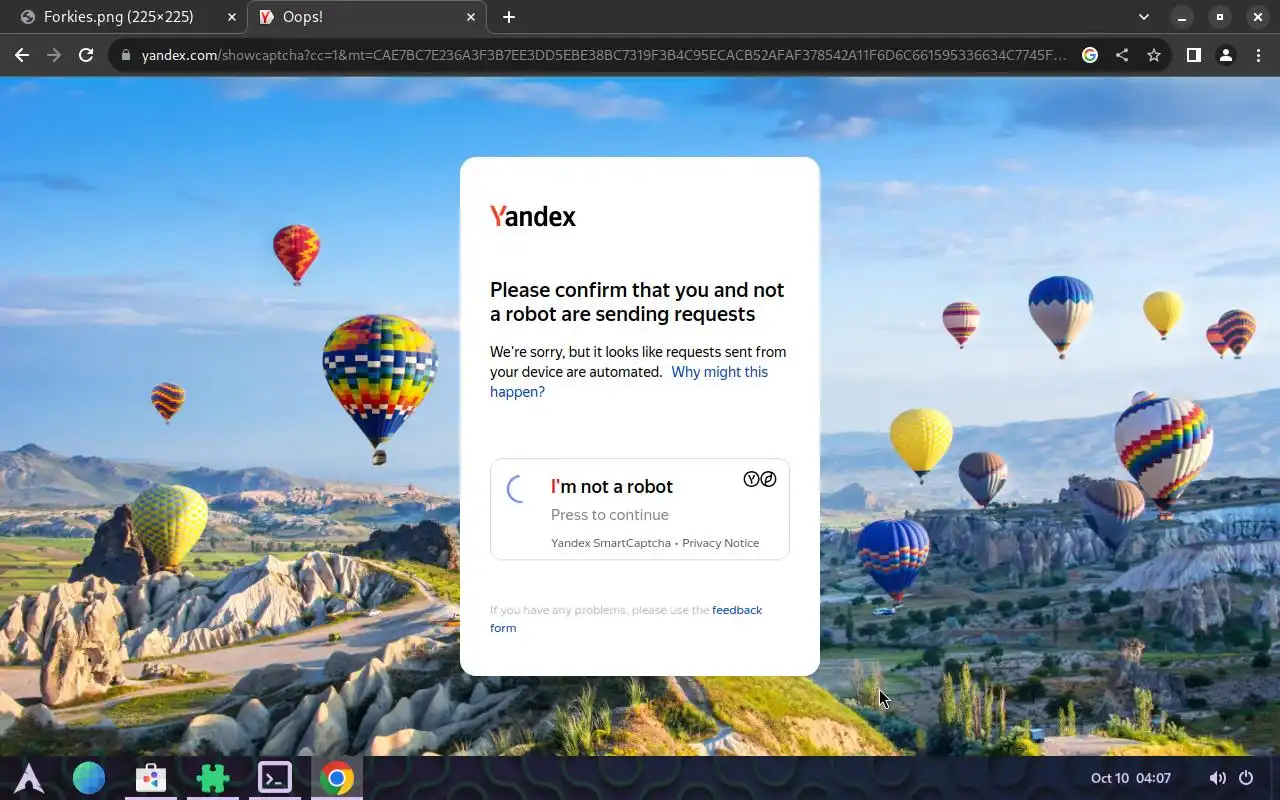Open the power menu icon
The image size is (1280, 800).
tap(1246, 778)
